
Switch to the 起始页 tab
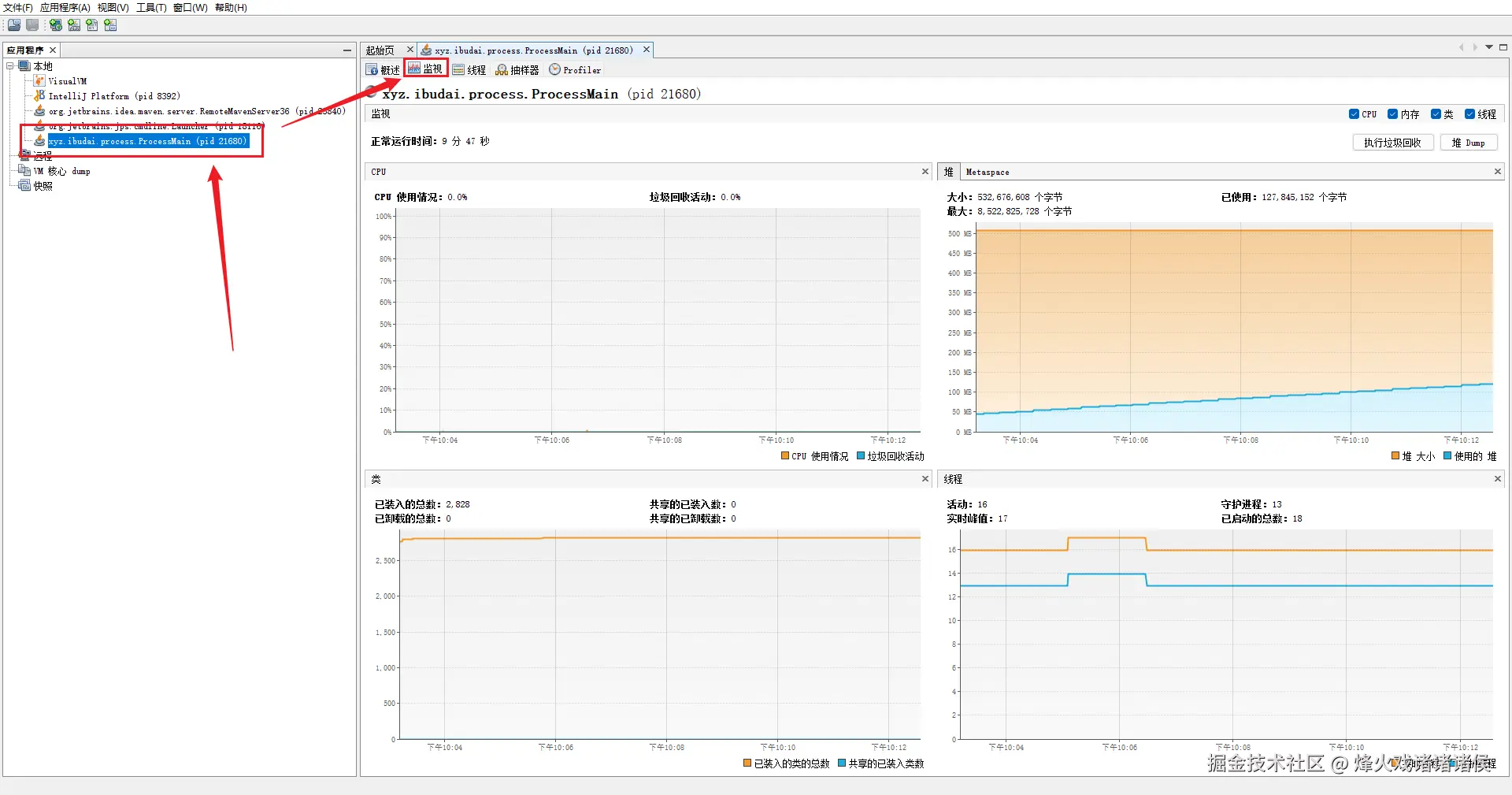coord(380,50)
